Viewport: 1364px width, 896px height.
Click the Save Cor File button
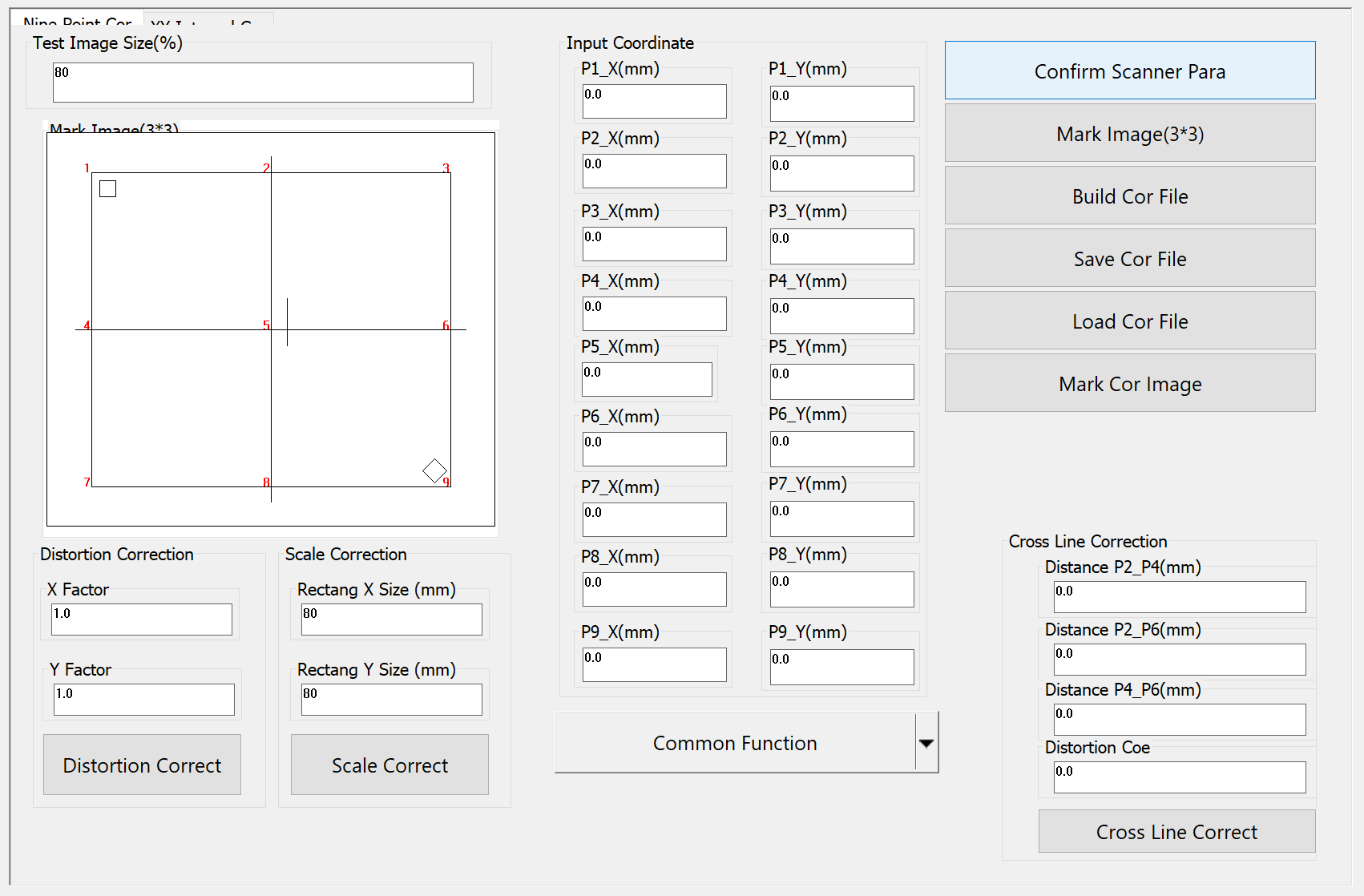[1130, 258]
